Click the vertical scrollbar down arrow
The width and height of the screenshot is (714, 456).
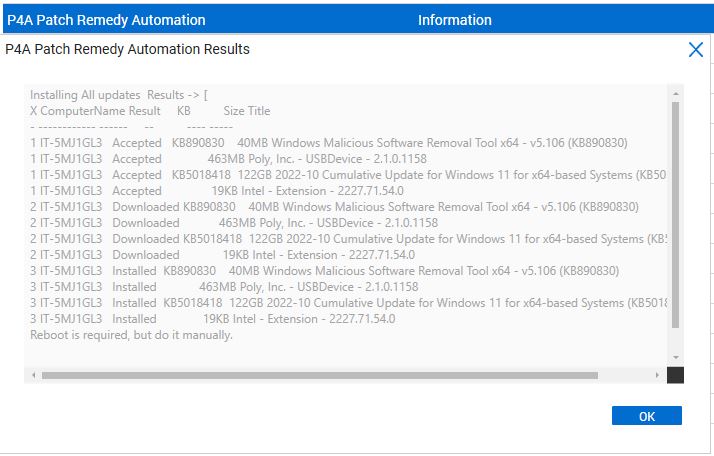coord(675,357)
